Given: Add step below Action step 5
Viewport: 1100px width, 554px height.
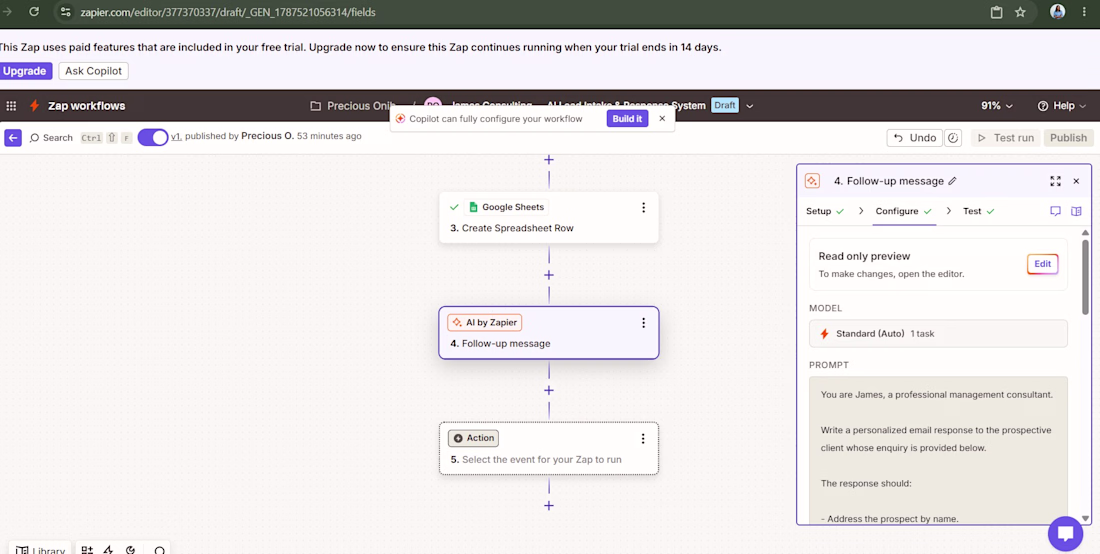Looking at the screenshot, I should pyautogui.click(x=549, y=506).
